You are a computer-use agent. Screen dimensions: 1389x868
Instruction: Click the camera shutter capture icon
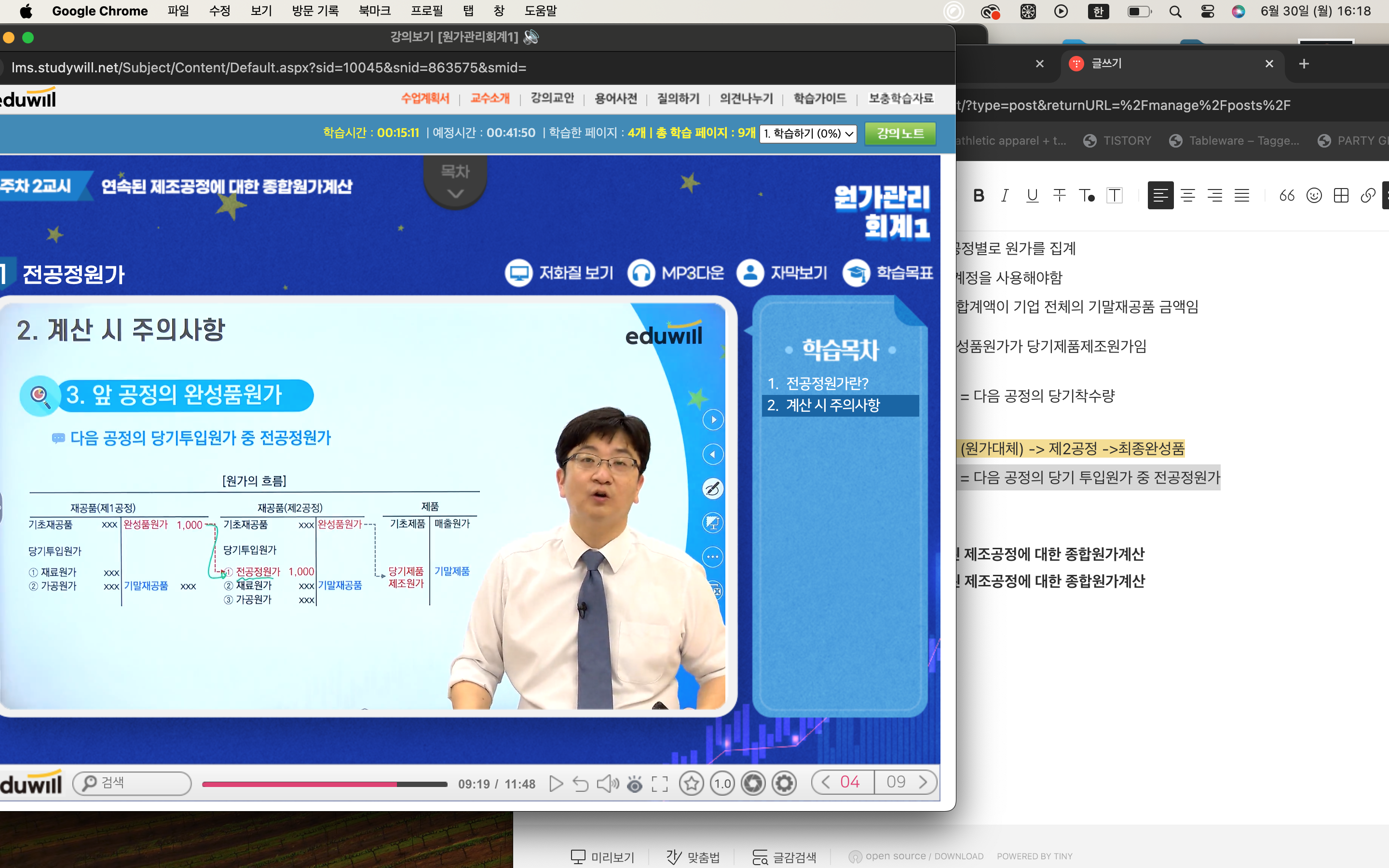coord(753,783)
